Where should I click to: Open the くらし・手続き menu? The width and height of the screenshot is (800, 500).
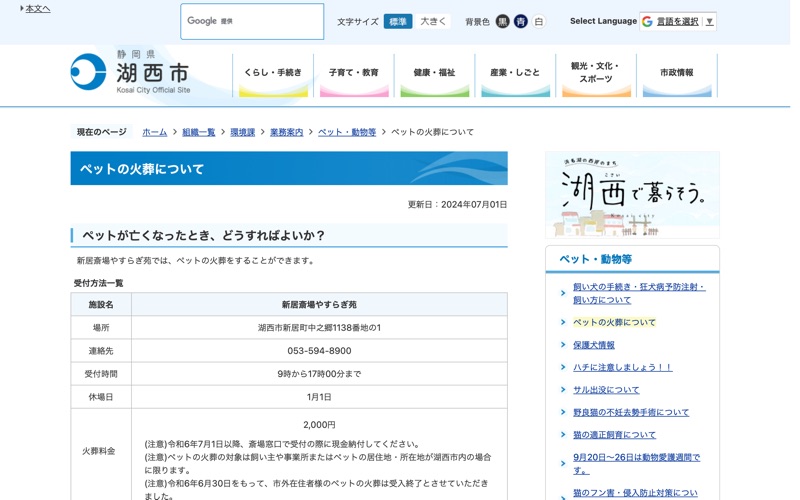point(273,75)
